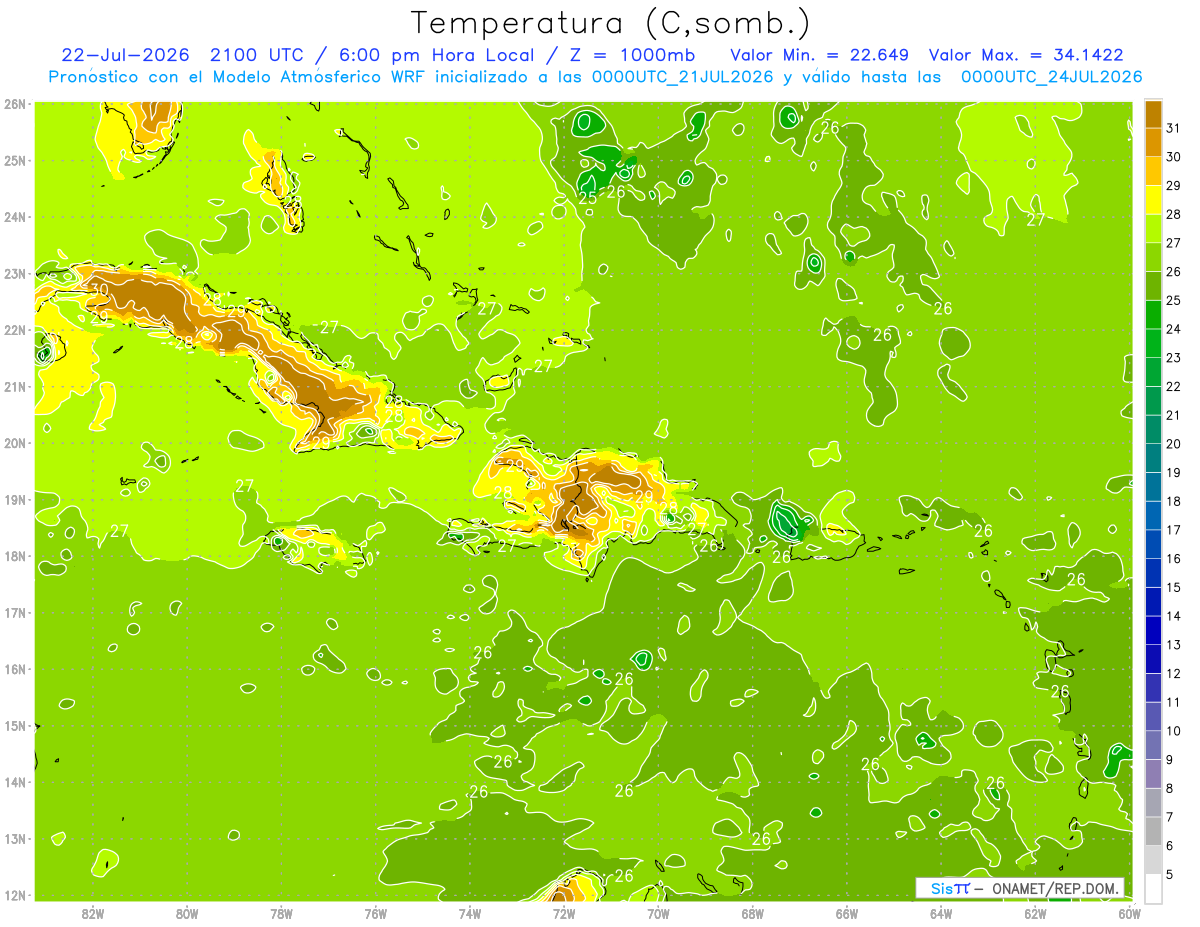This screenshot has height=927, width=1200.
Task: Click the '13N' latitude axis label
Action: pos(15,839)
